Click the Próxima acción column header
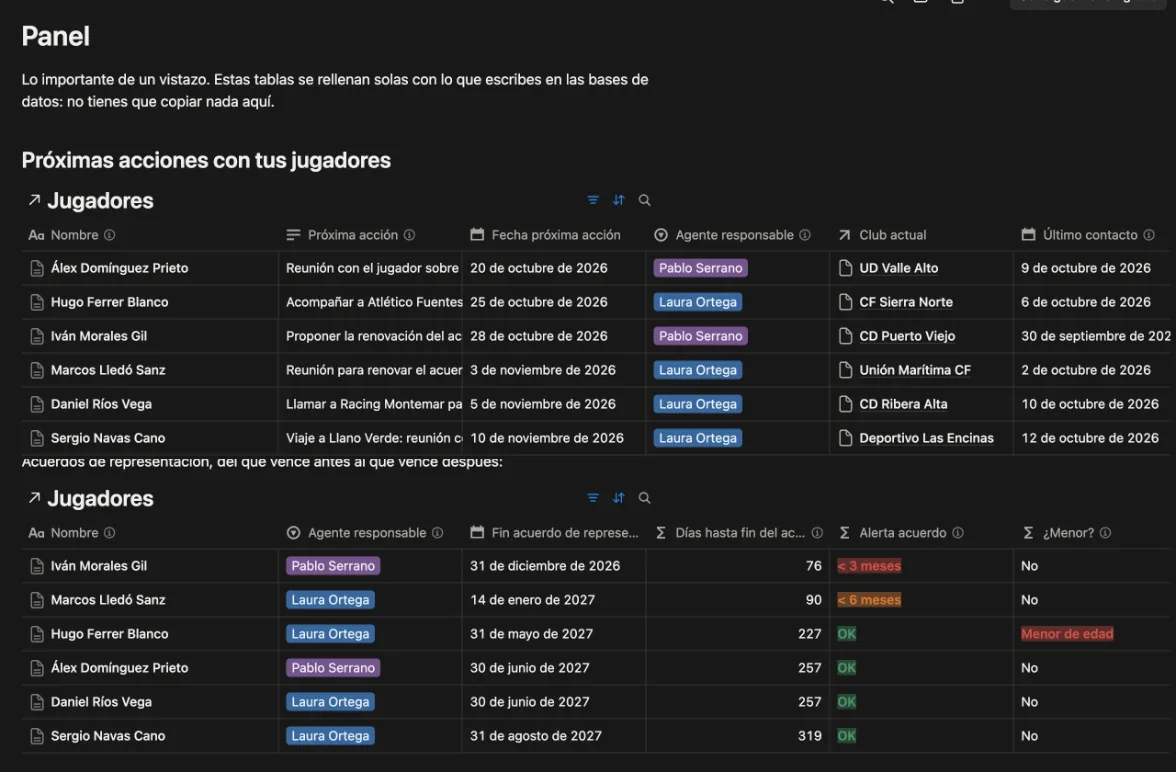 370,235
